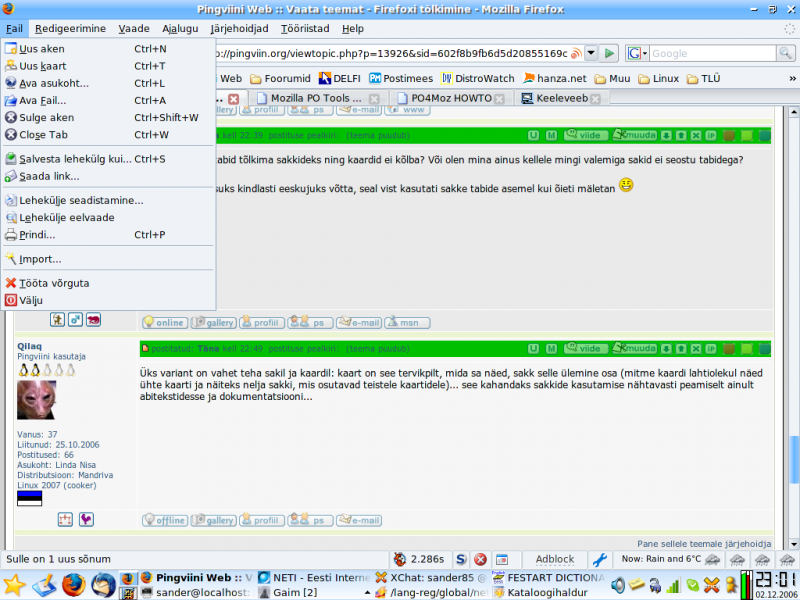Click the RSS feed icon in address bar
Viewport: 800px width, 600px height.
click(576, 53)
